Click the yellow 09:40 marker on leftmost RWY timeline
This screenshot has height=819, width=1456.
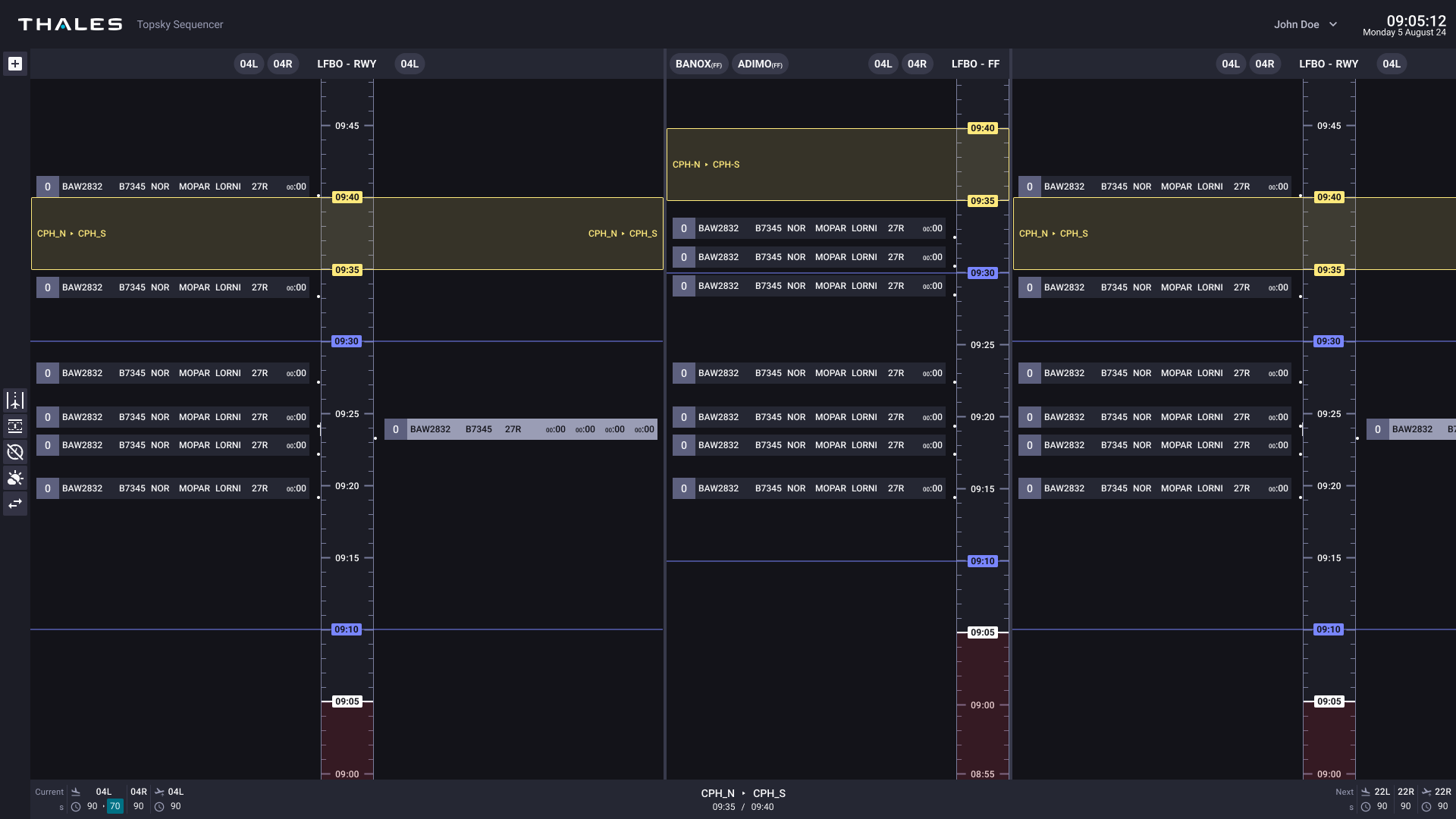[x=347, y=197]
